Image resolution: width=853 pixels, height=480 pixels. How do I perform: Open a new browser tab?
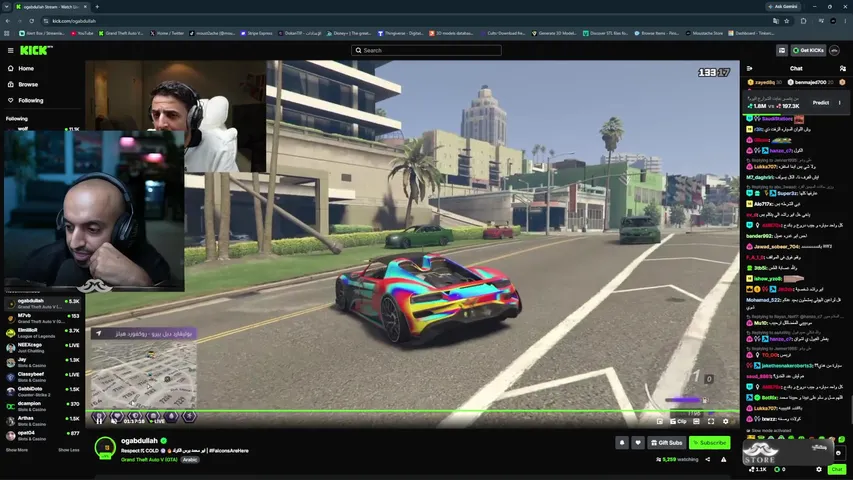click(97, 7)
